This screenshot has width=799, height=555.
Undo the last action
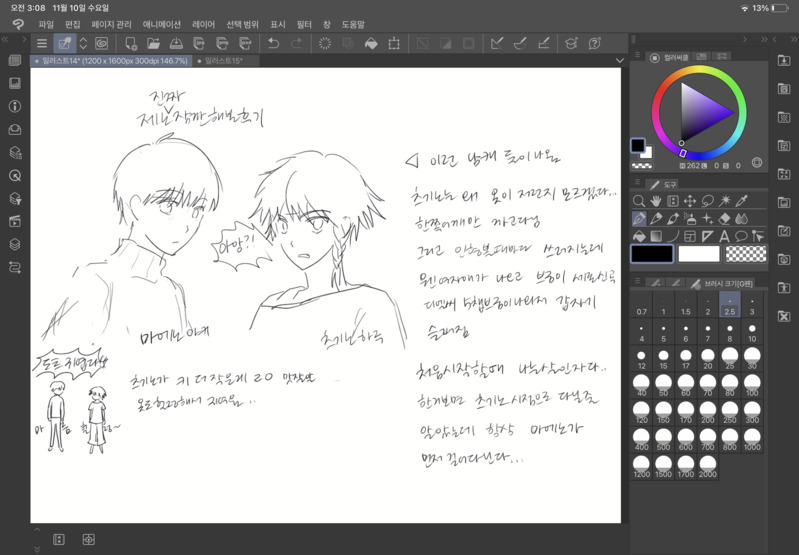click(x=273, y=44)
